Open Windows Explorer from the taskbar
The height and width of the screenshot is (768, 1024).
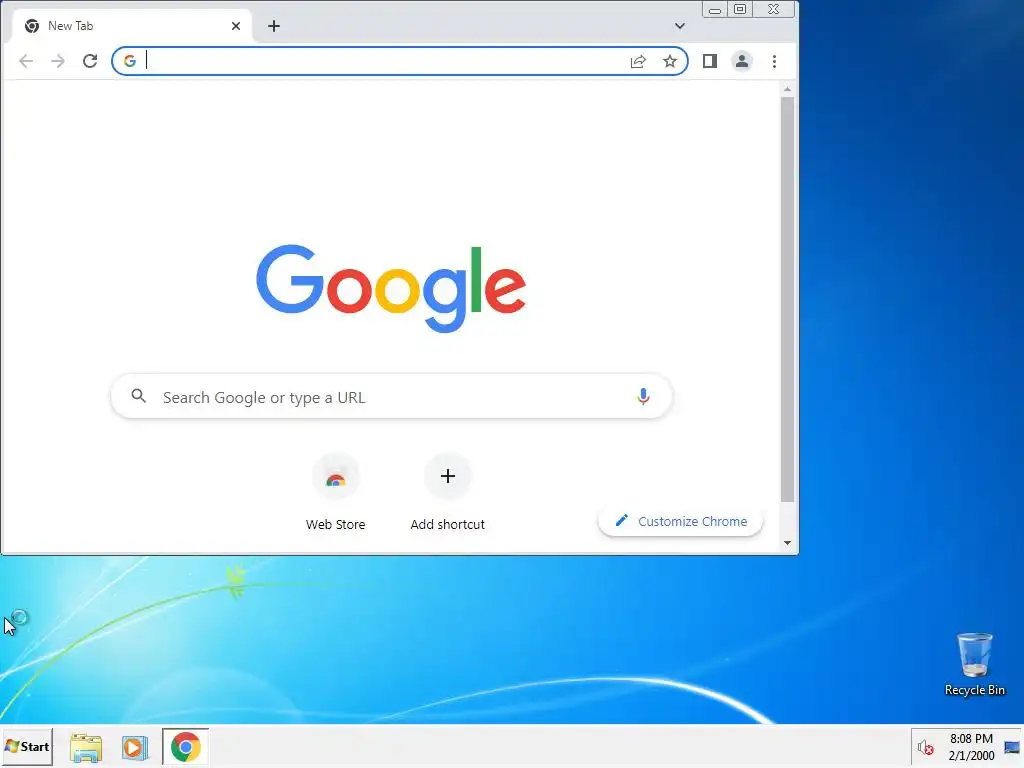coord(86,747)
